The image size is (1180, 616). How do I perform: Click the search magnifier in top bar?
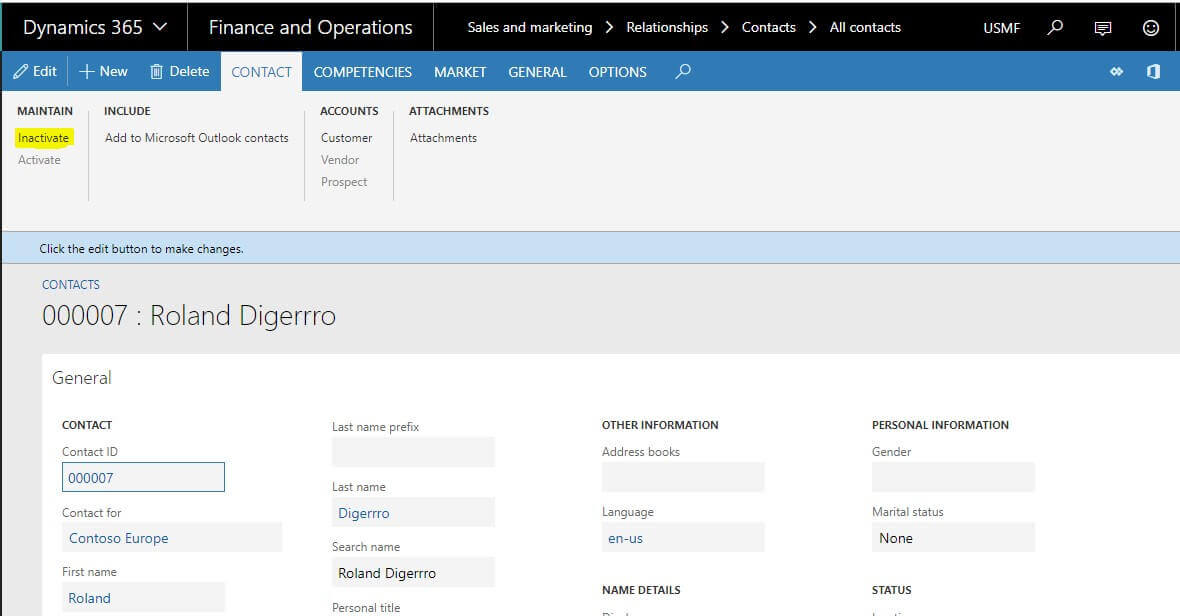click(x=1055, y=27)
